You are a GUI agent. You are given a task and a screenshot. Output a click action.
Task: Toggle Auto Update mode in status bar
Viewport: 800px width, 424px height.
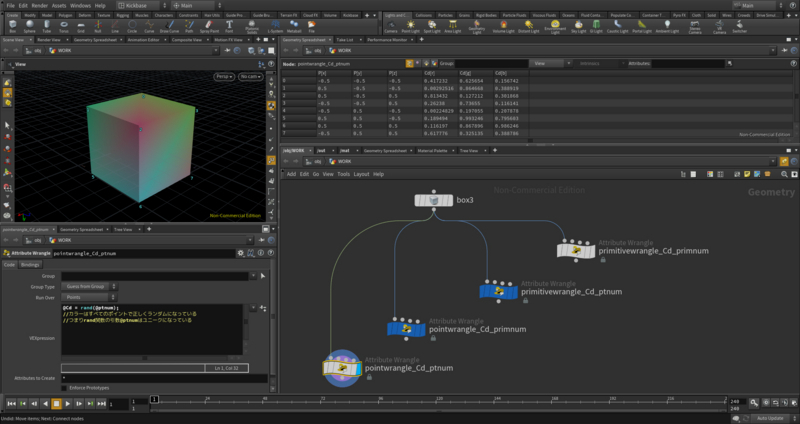[x=770, y=418]
